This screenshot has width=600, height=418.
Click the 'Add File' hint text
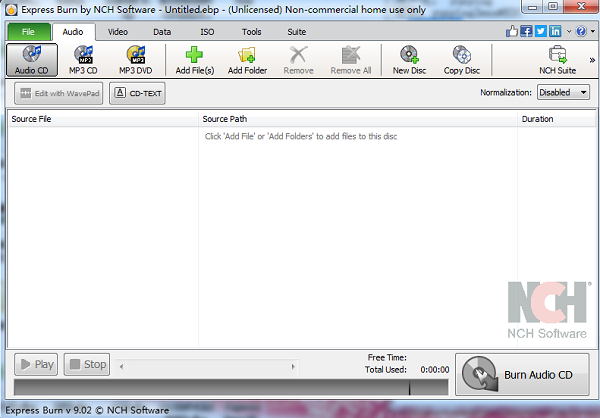tap(301, 136)
